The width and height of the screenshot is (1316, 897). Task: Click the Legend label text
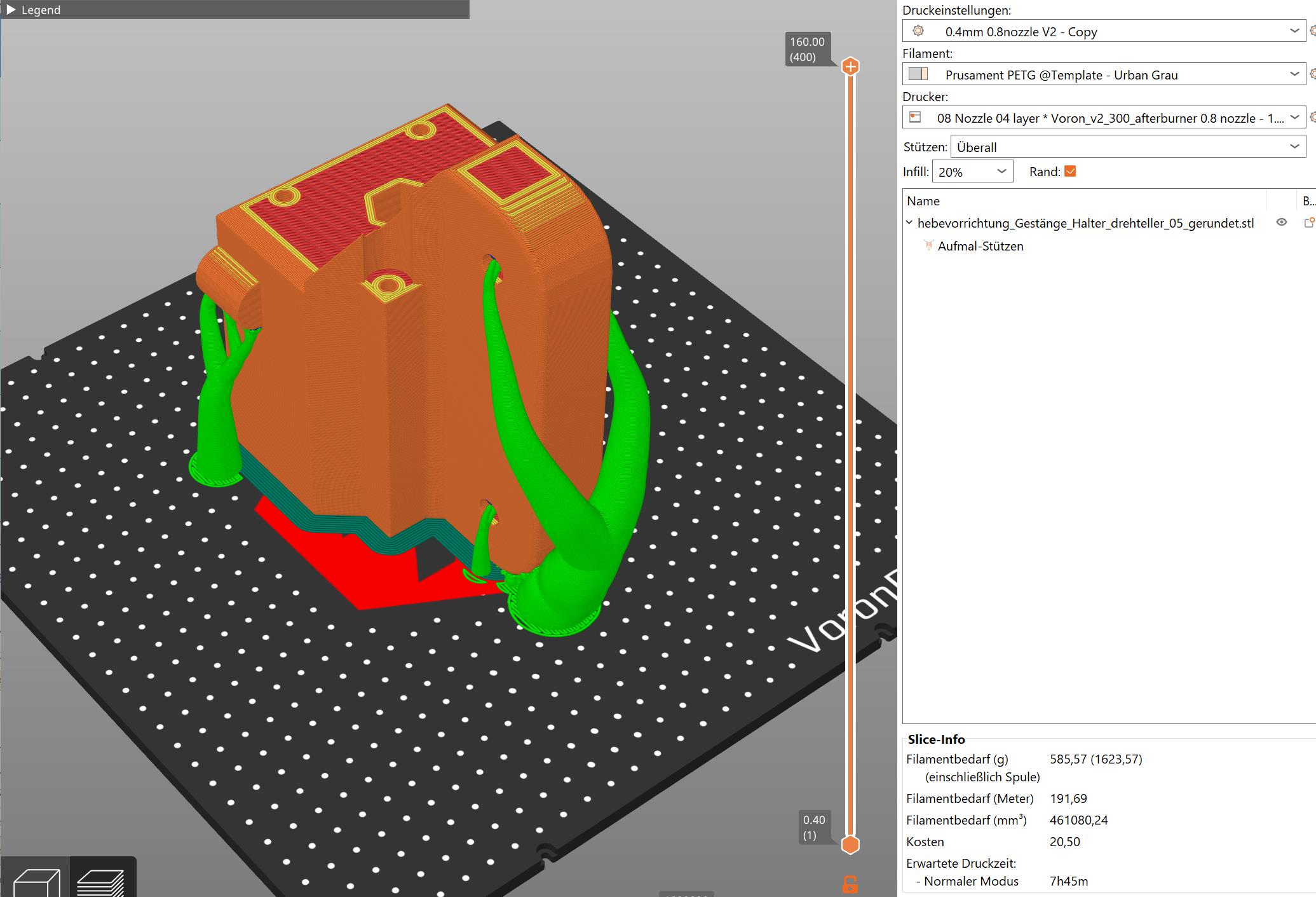pyautogui.click(x=41, y=10)
